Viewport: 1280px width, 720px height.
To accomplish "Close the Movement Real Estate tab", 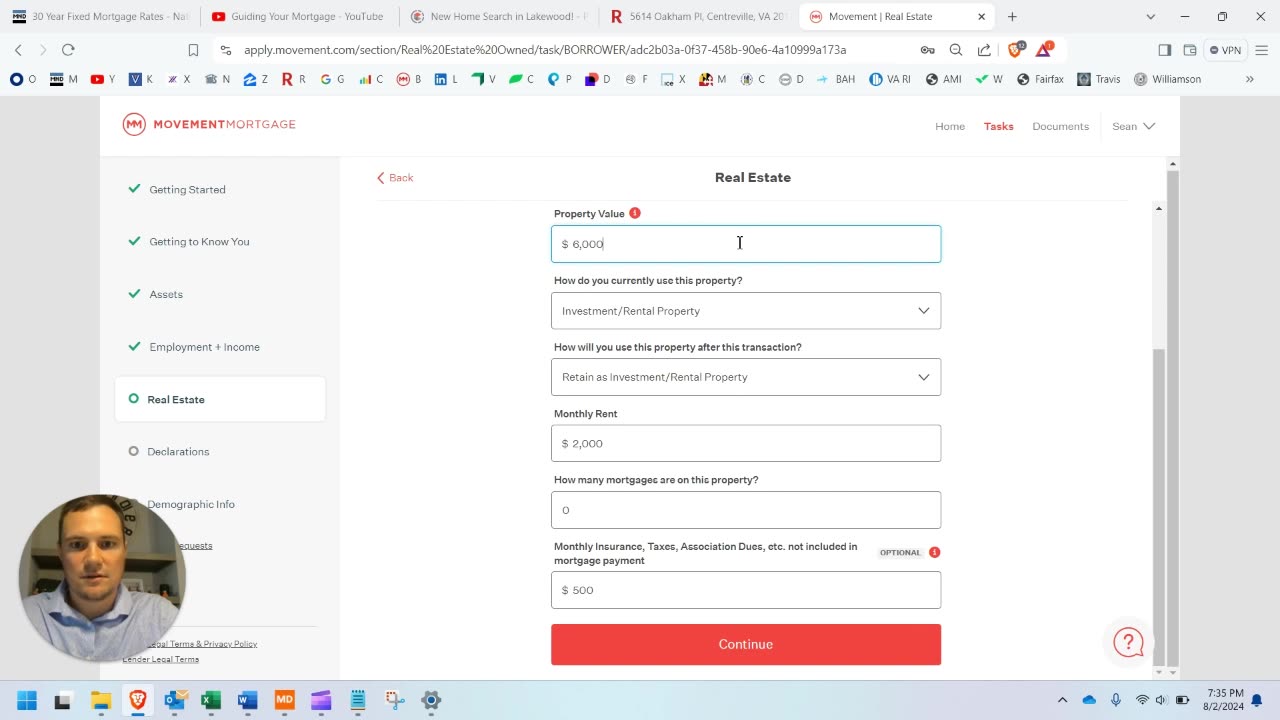I will (981, 17).
